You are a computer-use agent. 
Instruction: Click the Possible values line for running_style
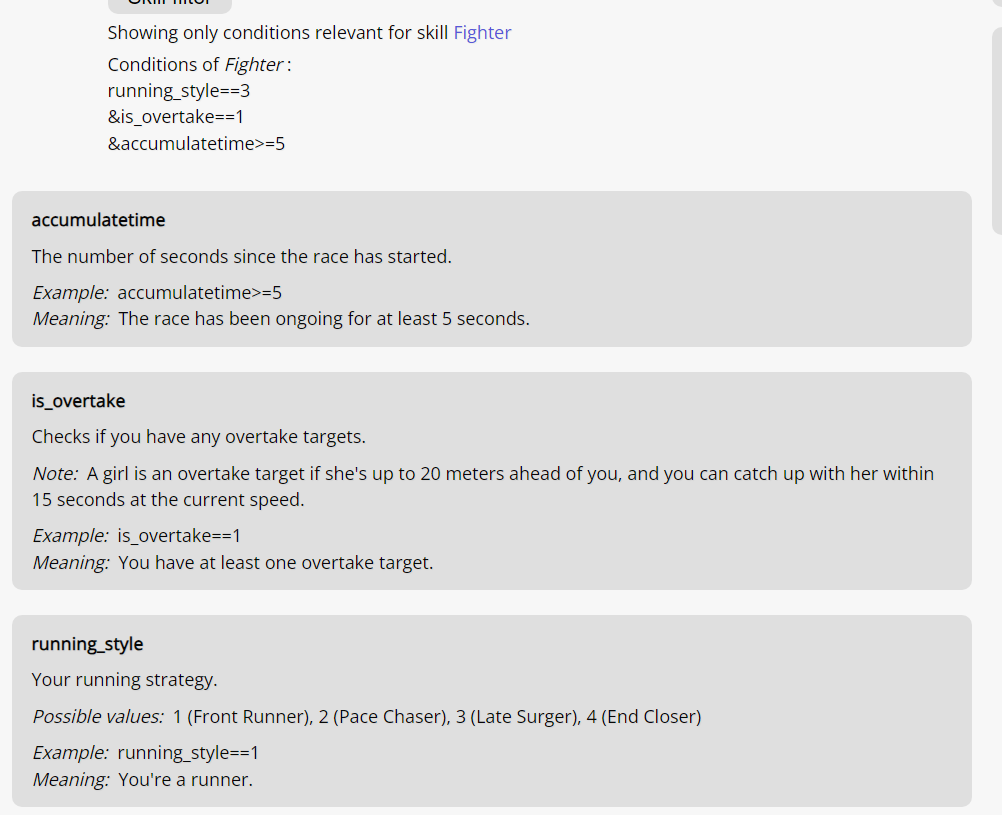[367, 717]
